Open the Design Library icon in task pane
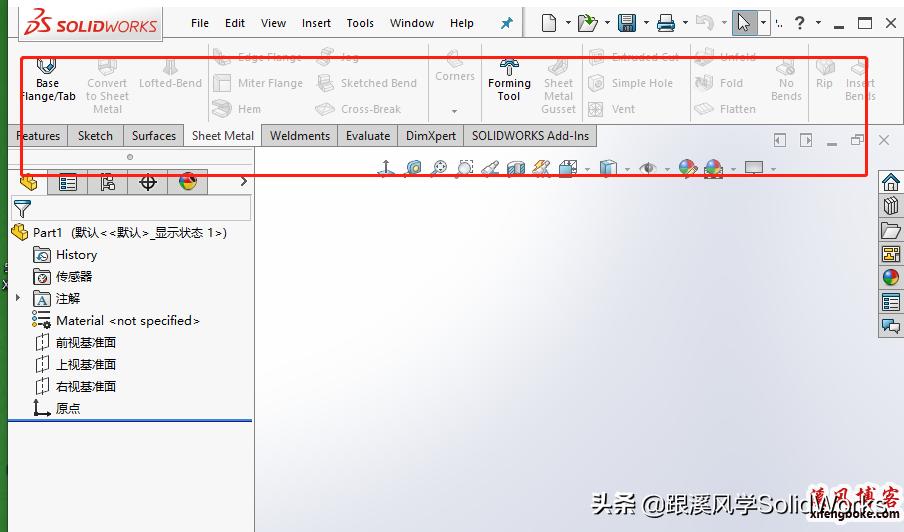This screenshot has width=904, height=532. pos(891,206)
